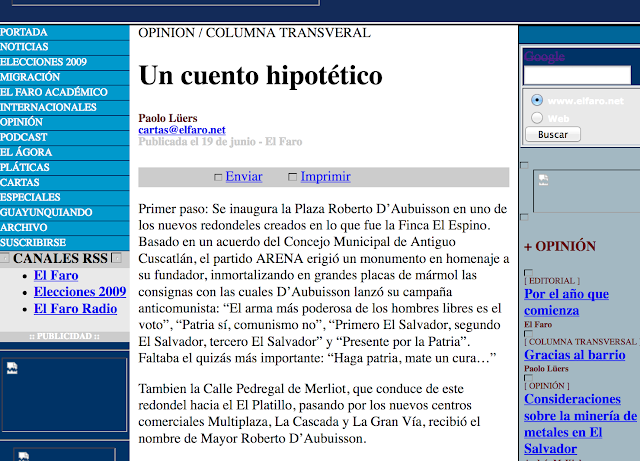Click the small icon left of CANALES RSS
Image resolution: width=640 pixels, height=461 pixels.
point(4,258)
